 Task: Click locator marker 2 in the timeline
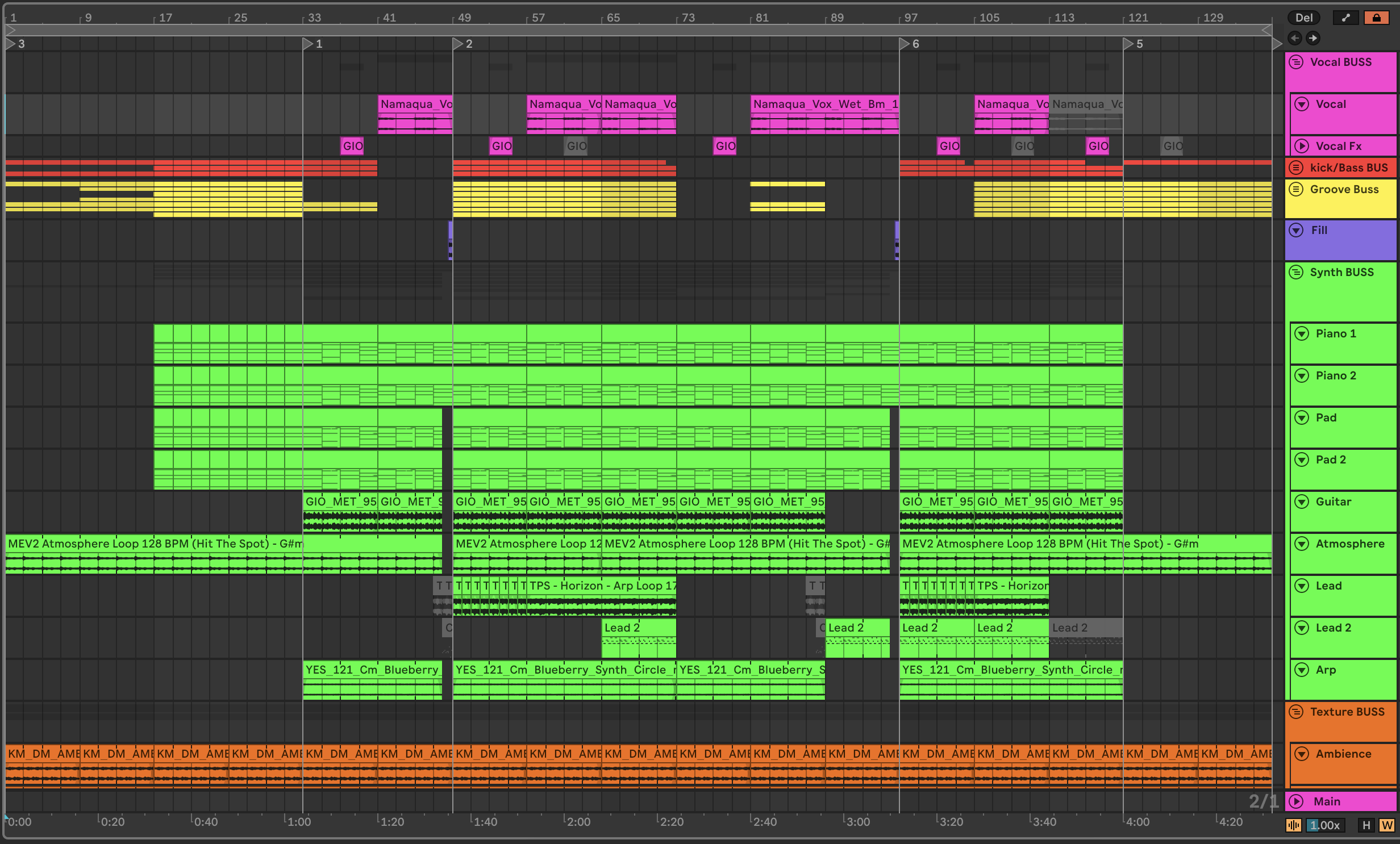pos(458,44)
